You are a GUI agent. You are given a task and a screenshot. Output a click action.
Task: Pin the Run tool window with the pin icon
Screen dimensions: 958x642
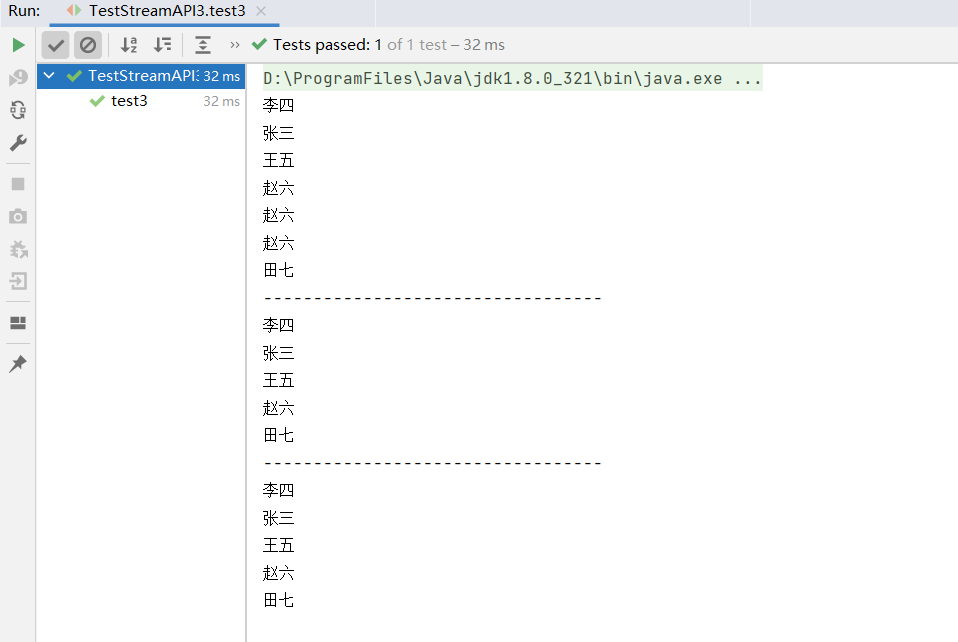(17, 363)
